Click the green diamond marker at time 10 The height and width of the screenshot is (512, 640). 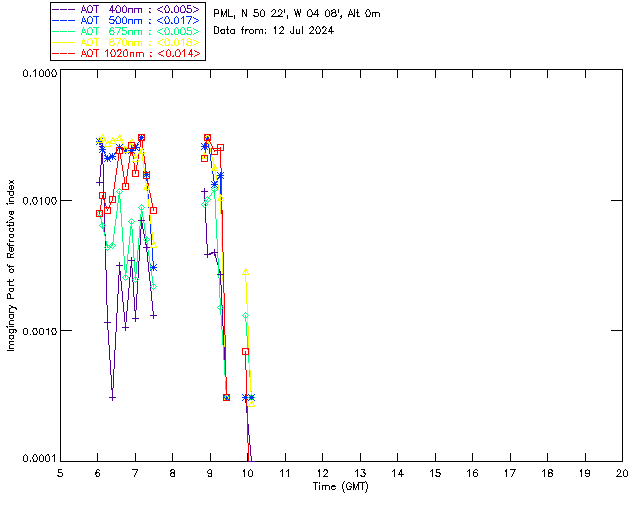246,316
